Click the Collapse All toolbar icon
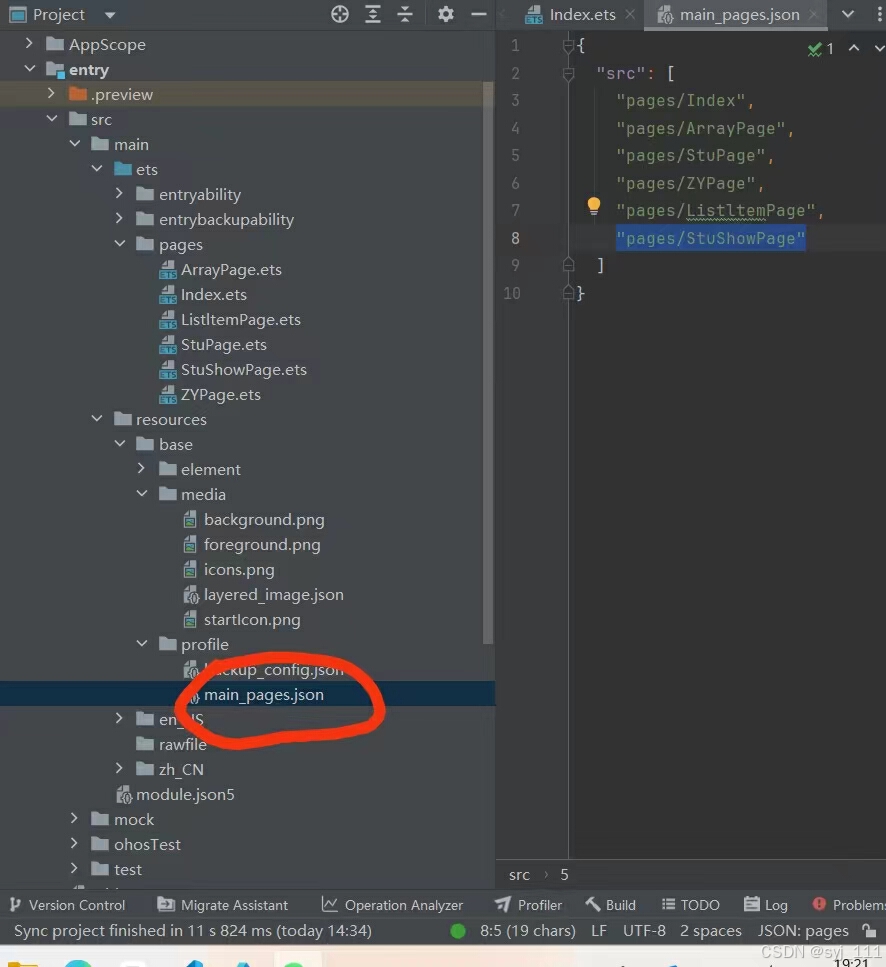886x967 pixels. 405,14
